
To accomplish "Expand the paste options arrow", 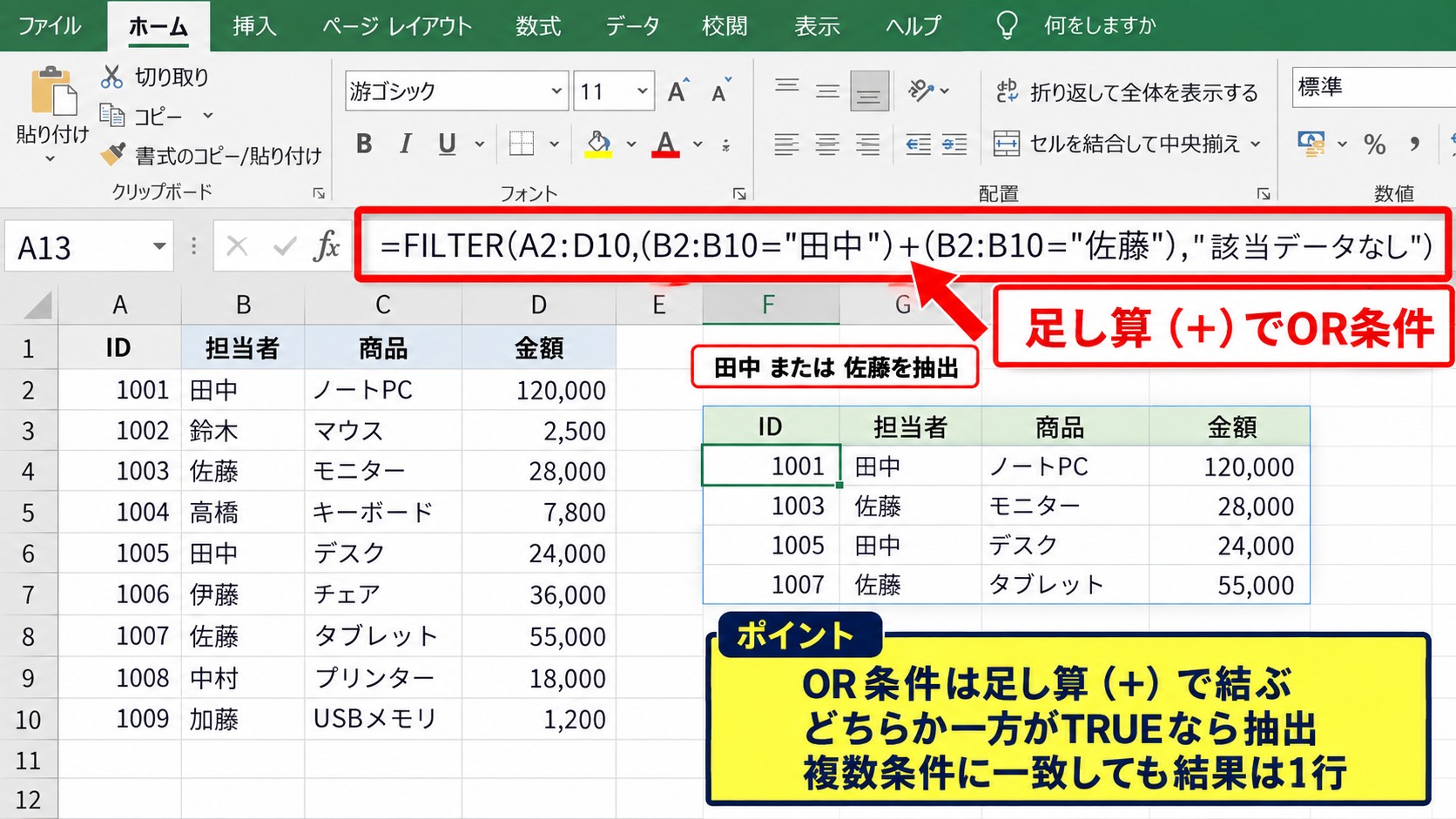I will 51,158.
